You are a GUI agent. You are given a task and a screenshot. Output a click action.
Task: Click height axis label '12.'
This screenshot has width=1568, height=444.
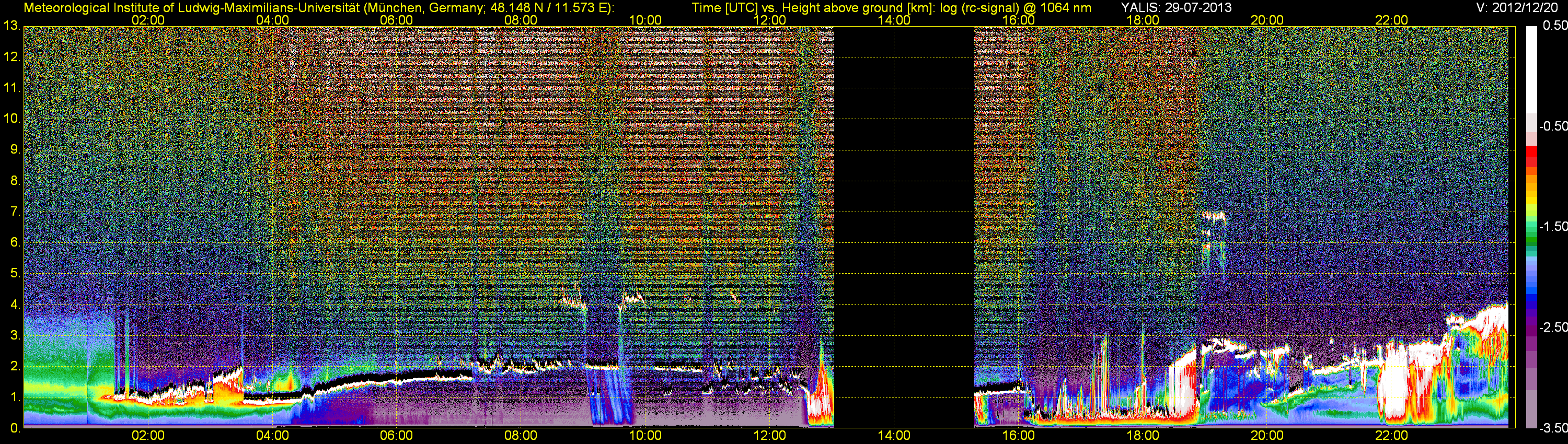pyautogui.click(x=11, y=57)
